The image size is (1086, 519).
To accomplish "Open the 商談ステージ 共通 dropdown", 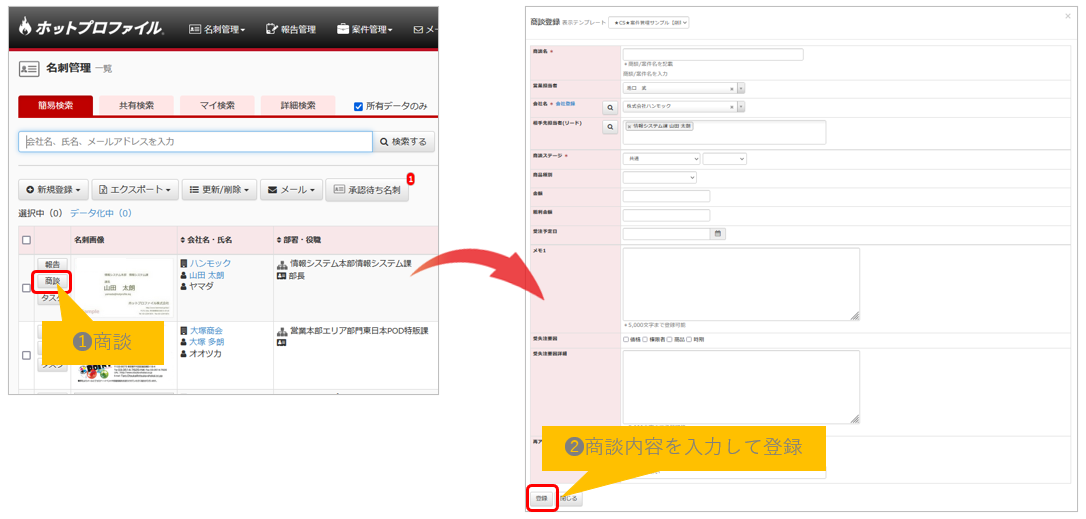I will (661, 158).
